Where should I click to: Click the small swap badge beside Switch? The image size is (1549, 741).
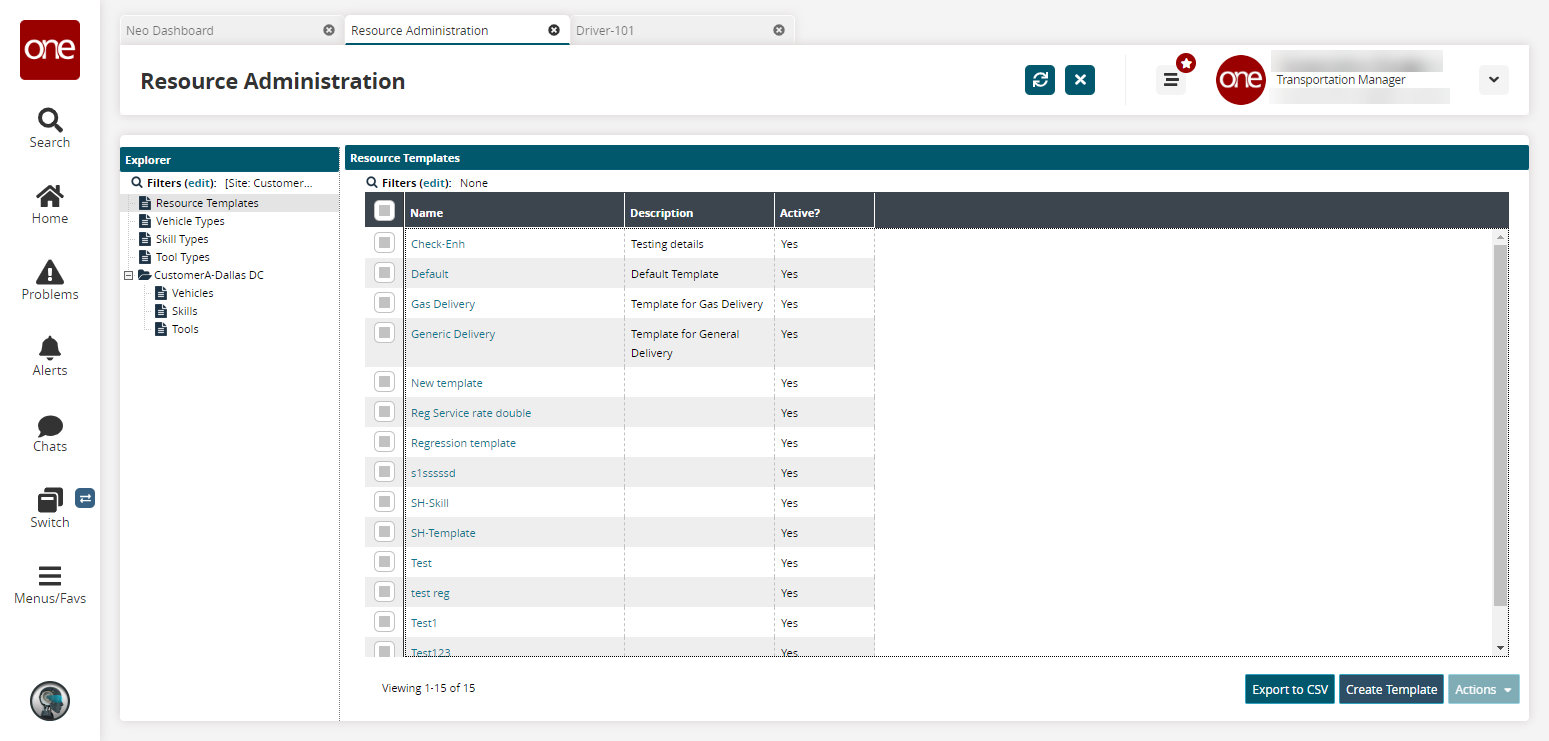click(85, 497)
